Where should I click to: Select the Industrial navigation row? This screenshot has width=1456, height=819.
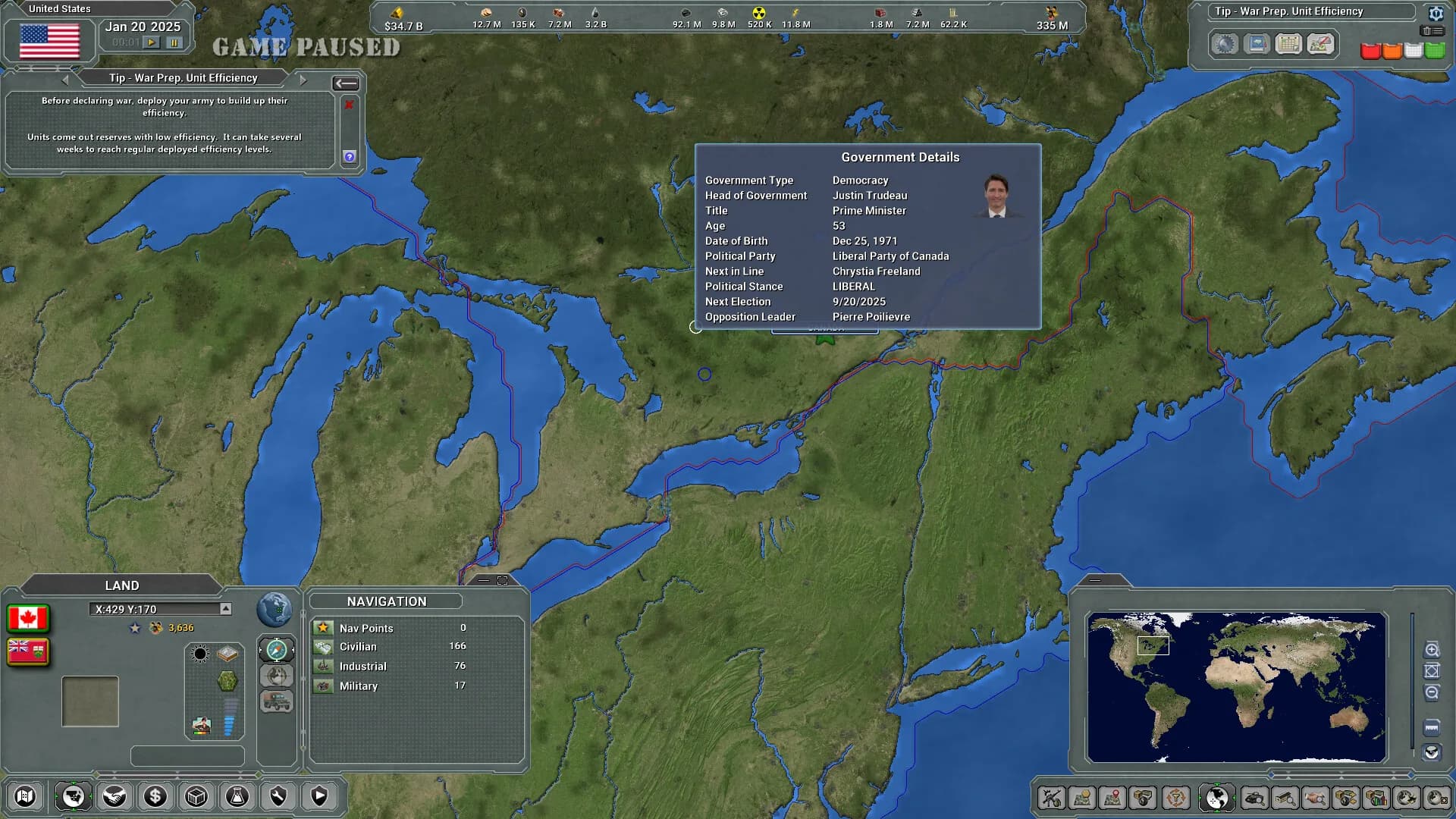[416, 667]
